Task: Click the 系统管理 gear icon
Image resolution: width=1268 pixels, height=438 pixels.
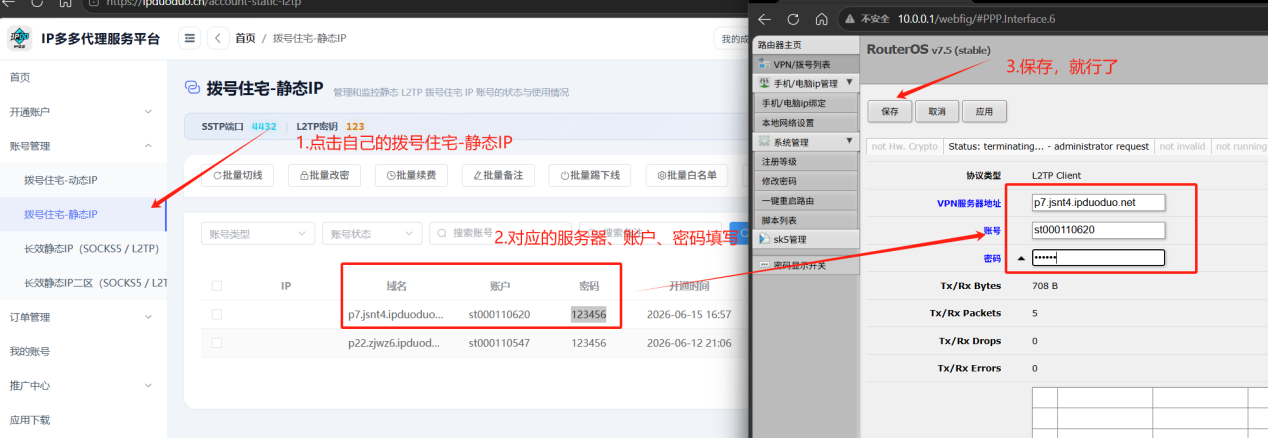Action: click(765, 142)
